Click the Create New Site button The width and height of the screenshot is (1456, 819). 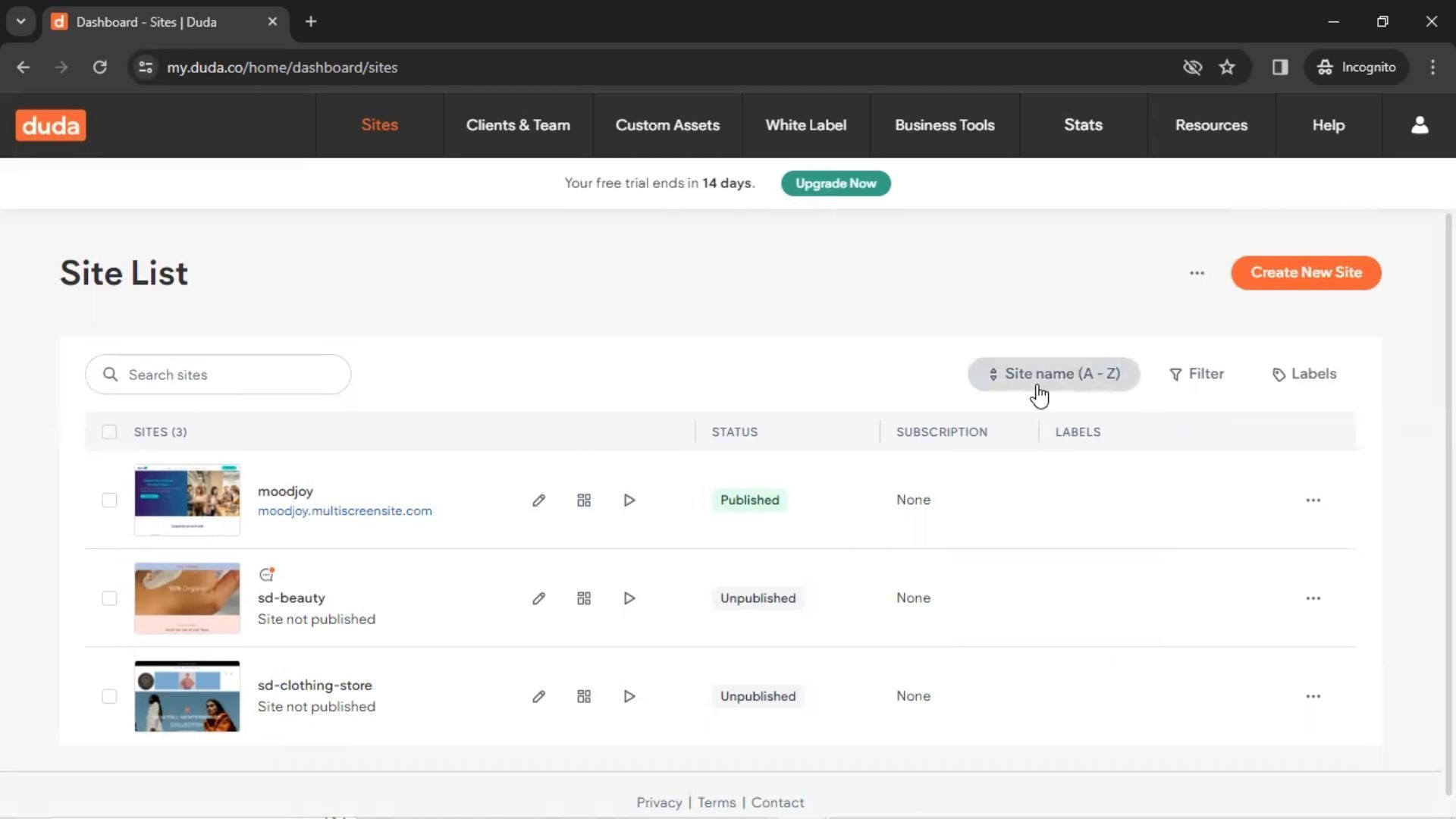(x=1306, y=273)
